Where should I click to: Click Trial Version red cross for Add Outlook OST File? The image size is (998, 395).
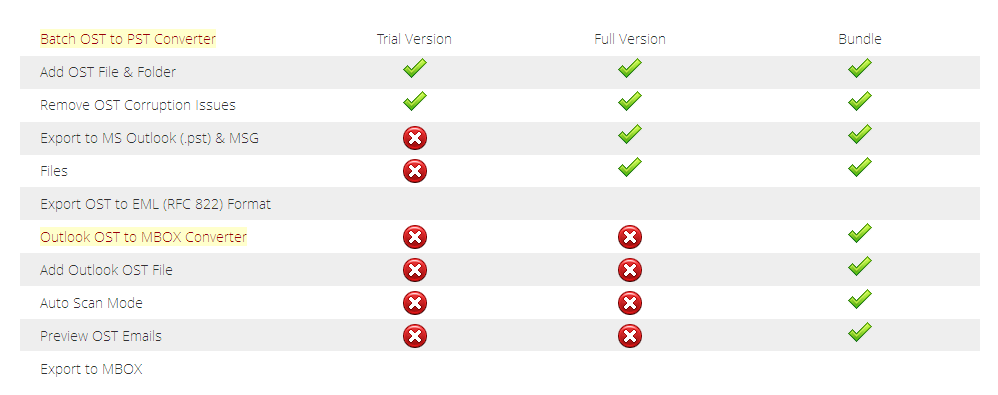click(414, 270)
